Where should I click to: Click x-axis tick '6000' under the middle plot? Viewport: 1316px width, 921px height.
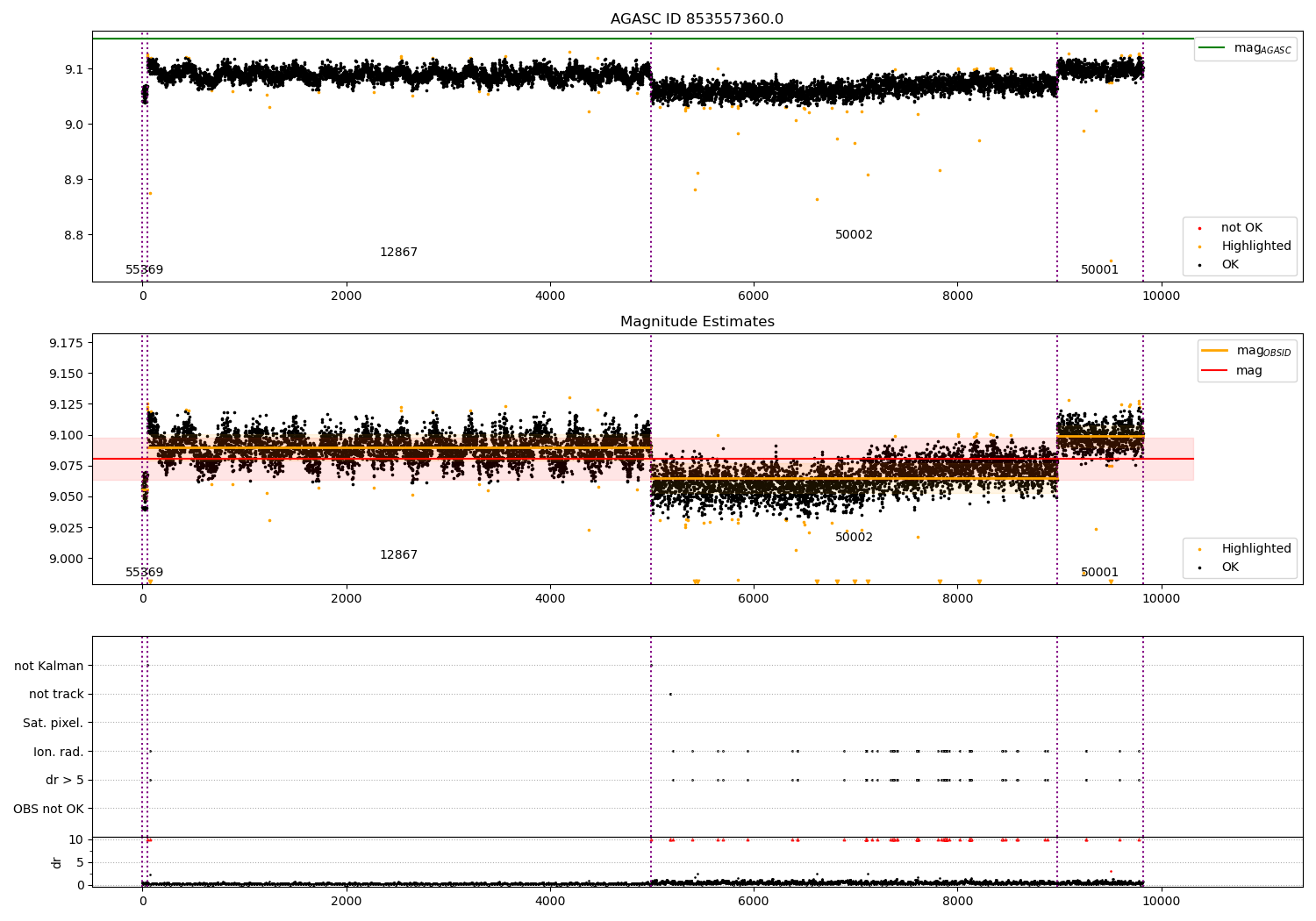click(x=754, y=599)
